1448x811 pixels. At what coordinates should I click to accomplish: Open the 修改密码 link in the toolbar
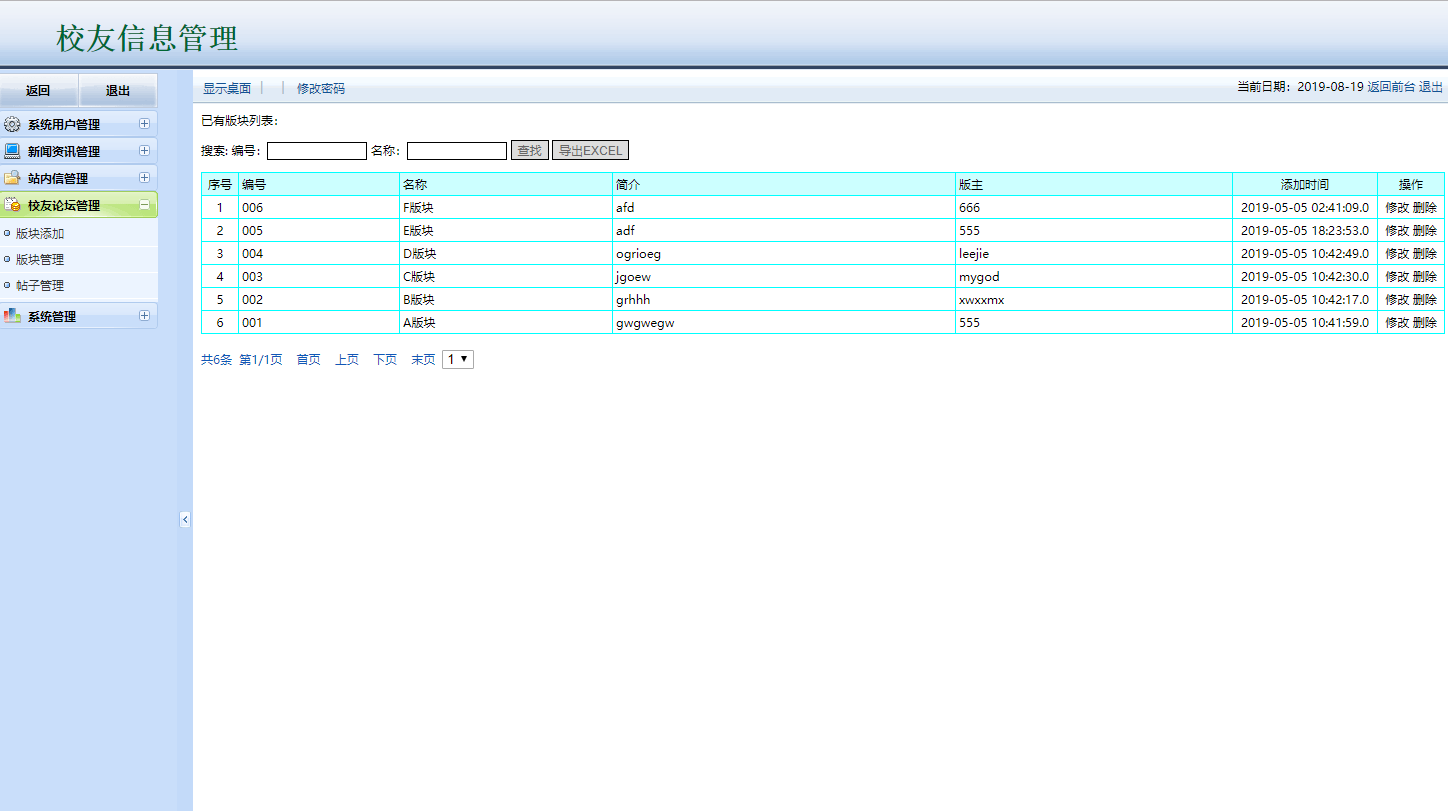click(320, 88)
